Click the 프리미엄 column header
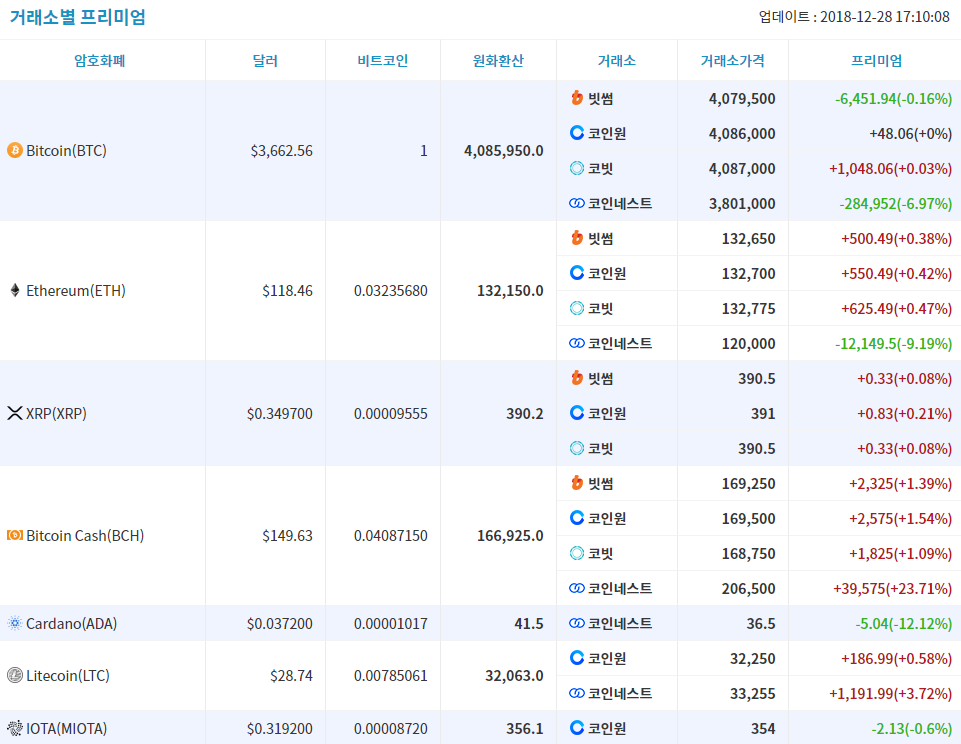Screen dimensions: 961x744 (876, 61)
